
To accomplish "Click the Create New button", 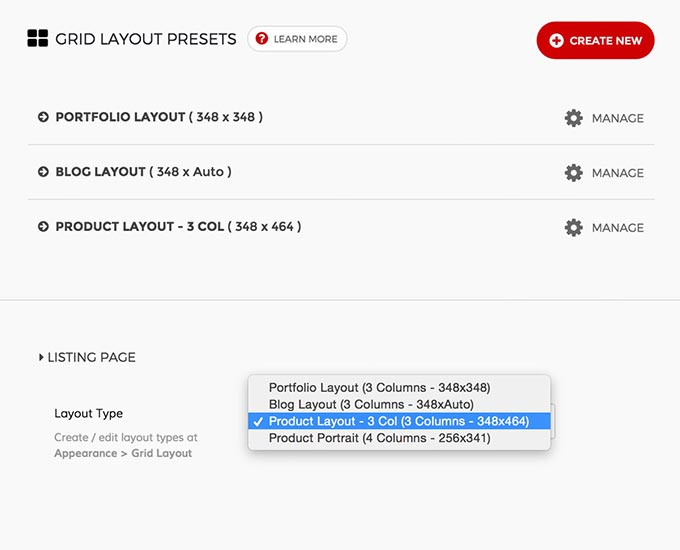I will coord(595,40).
